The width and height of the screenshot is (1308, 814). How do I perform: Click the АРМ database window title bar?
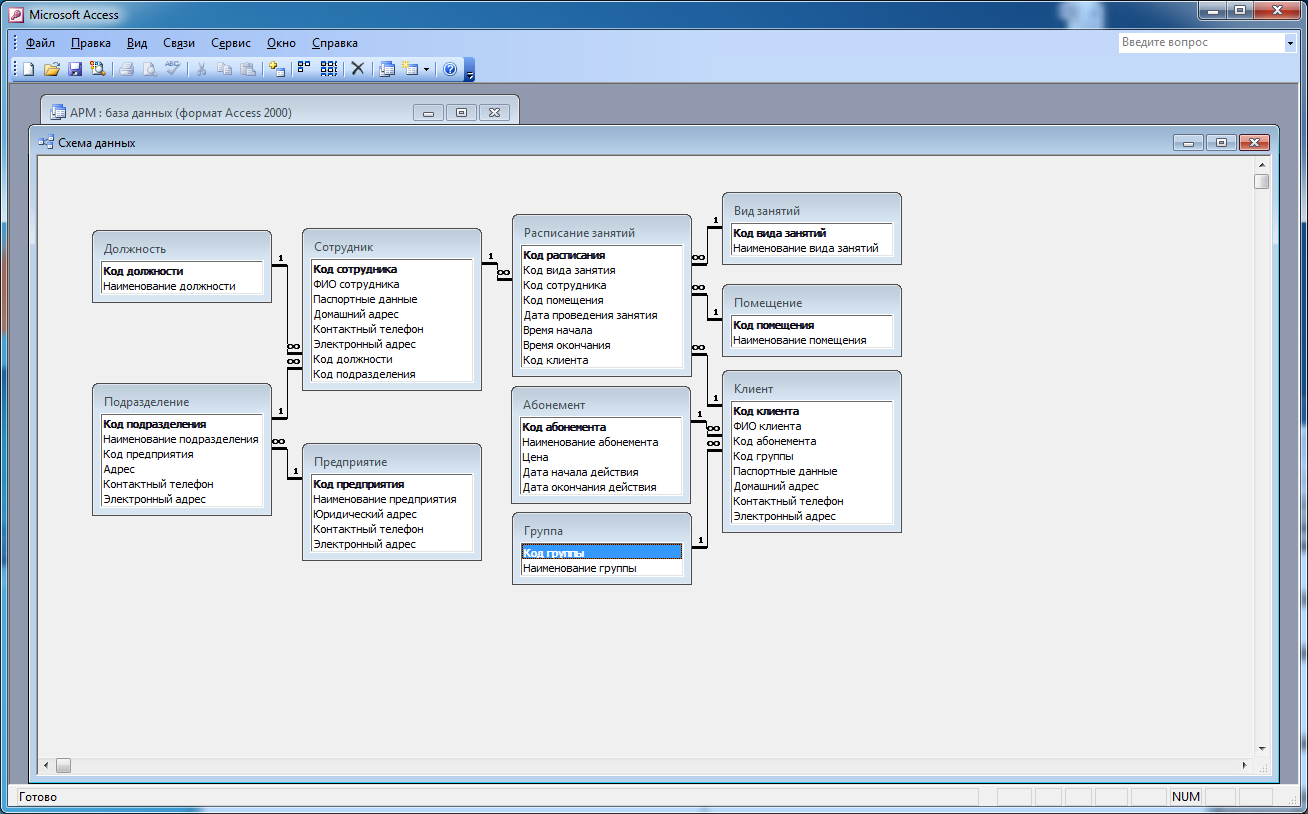[x=279, y=112]
